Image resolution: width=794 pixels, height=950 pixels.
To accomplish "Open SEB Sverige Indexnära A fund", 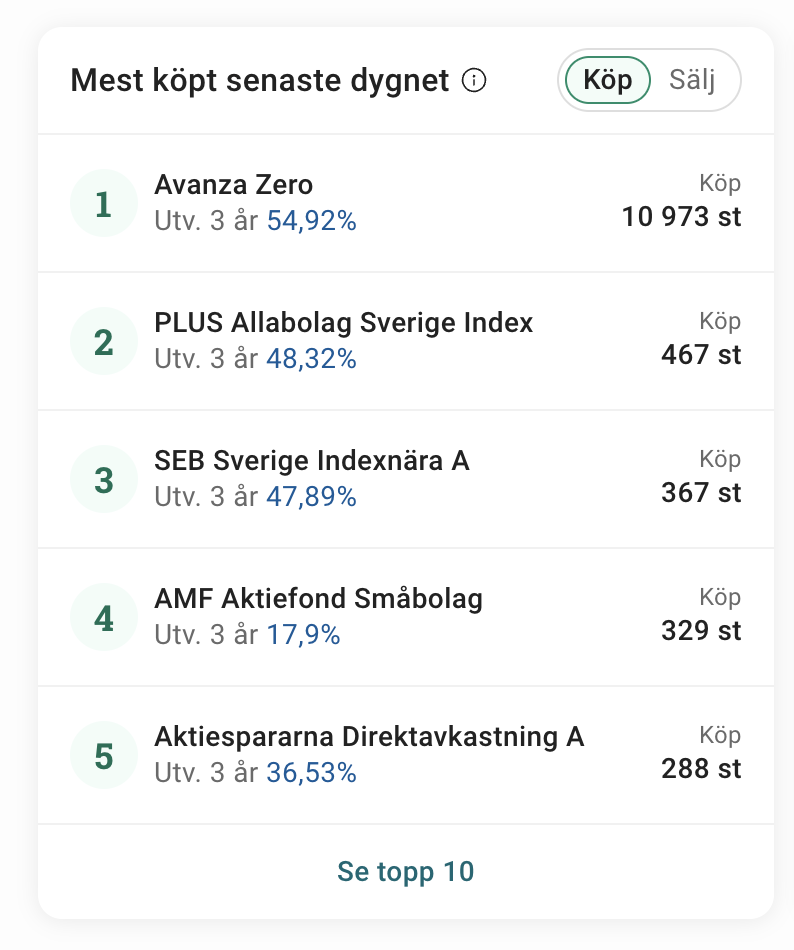I will click(x=311, y=461).
